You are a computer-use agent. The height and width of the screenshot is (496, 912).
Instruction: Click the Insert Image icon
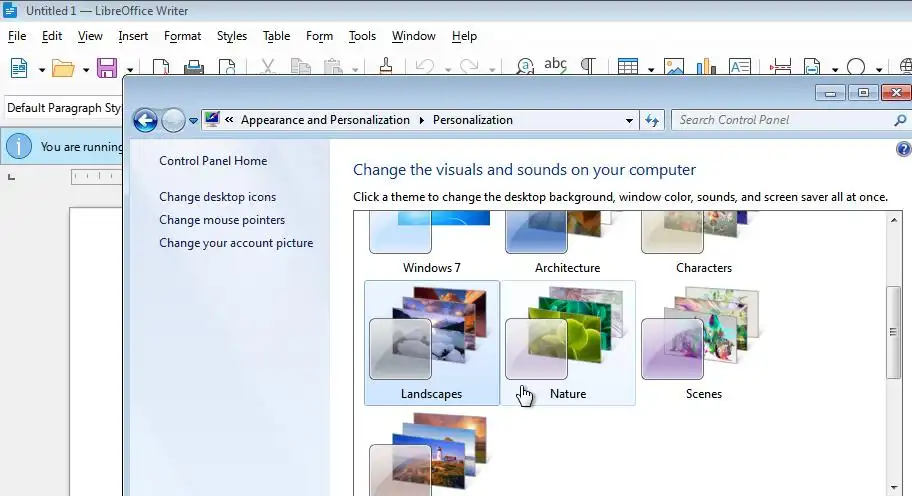point(674,67)
